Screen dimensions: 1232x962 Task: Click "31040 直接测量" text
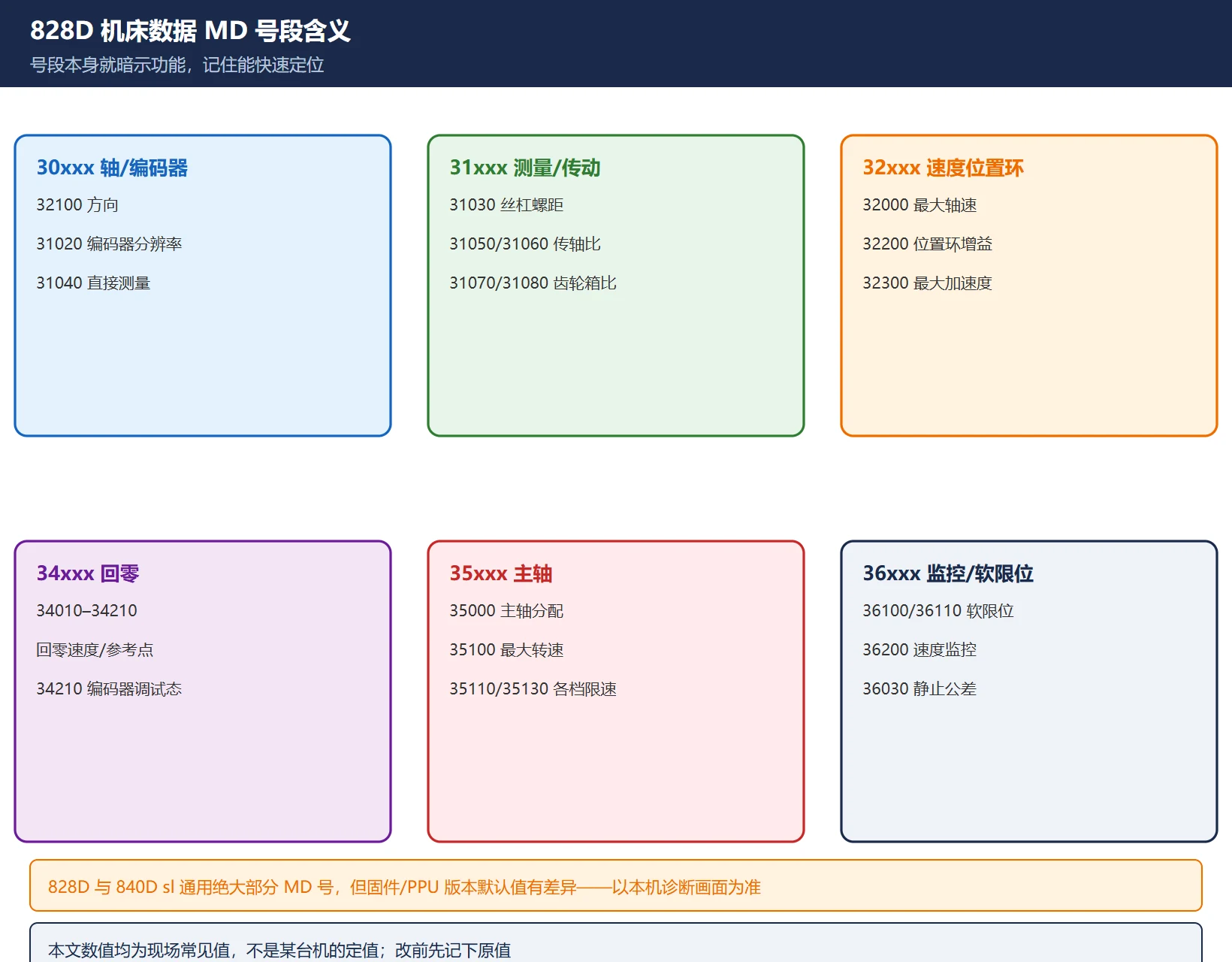[93, 283]
